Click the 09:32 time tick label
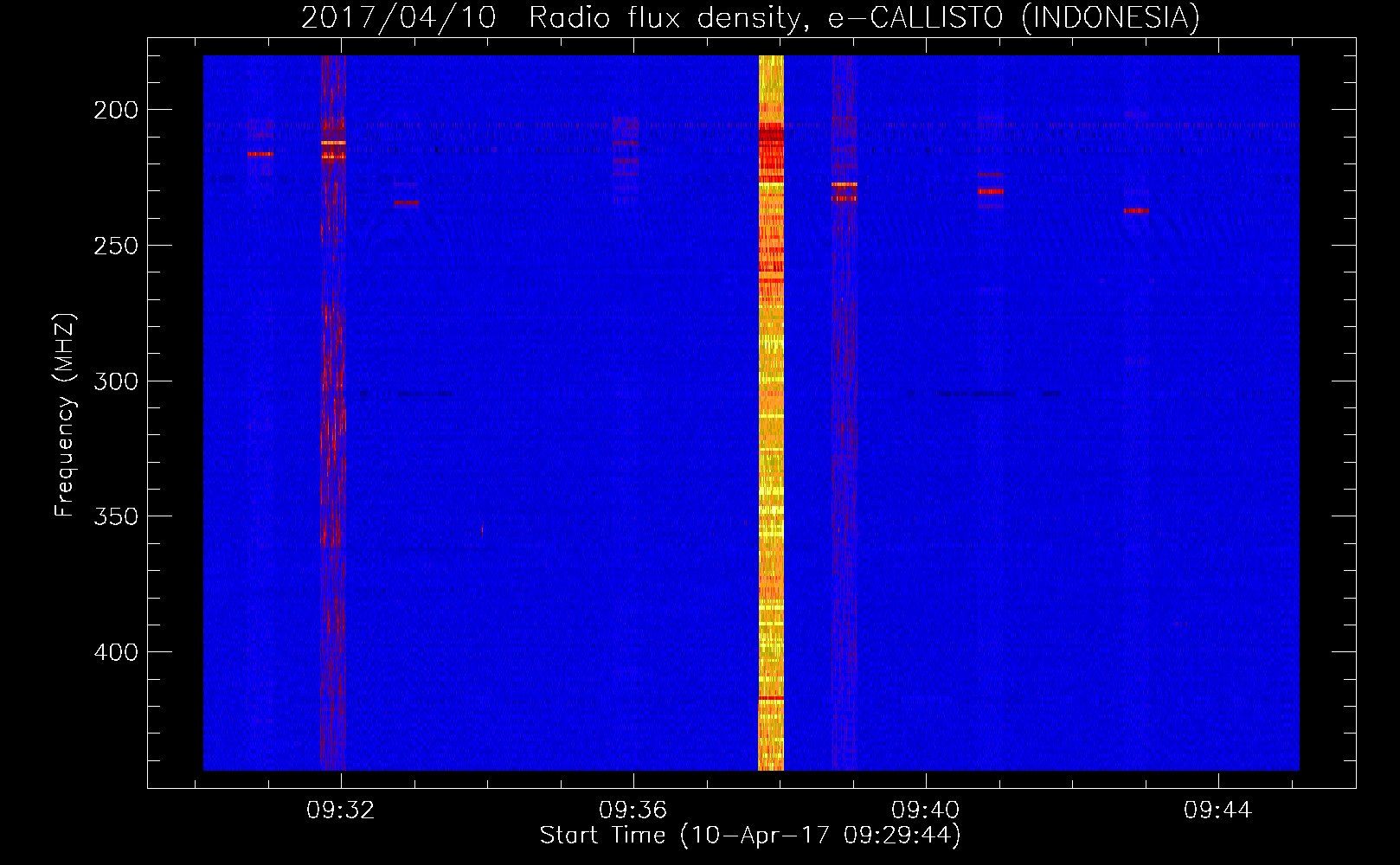This screenshot has height=865, width=1400. [341, 811]
